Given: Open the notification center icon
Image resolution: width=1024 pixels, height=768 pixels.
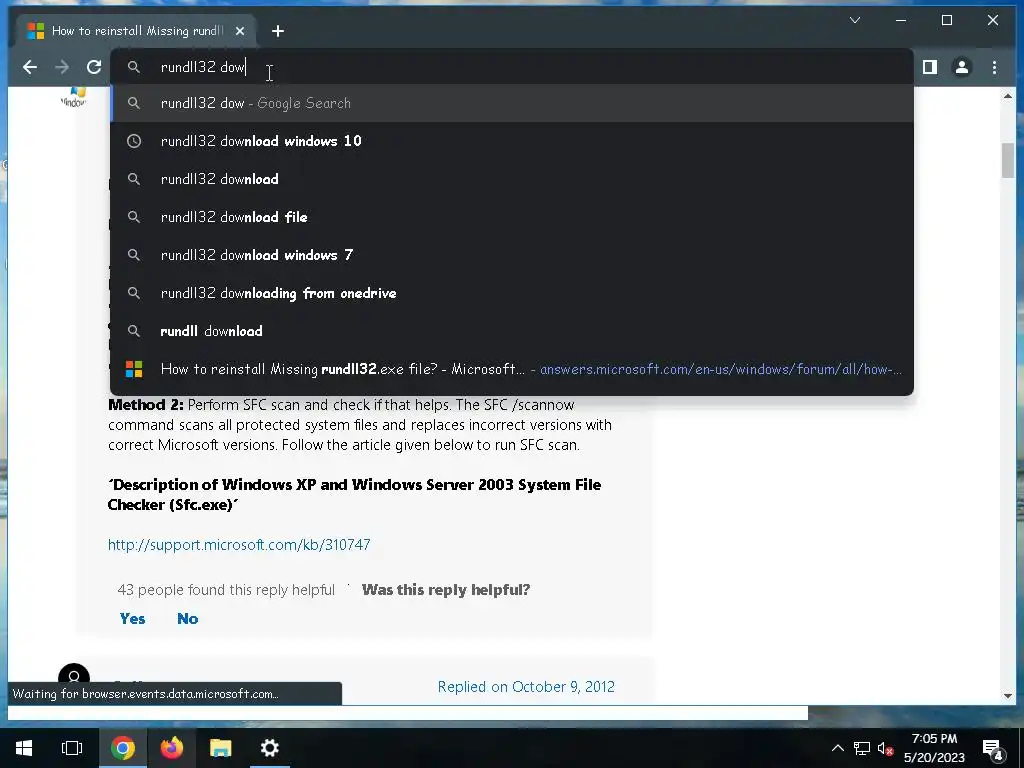Looking at the screenshot, I should point(993,750).
